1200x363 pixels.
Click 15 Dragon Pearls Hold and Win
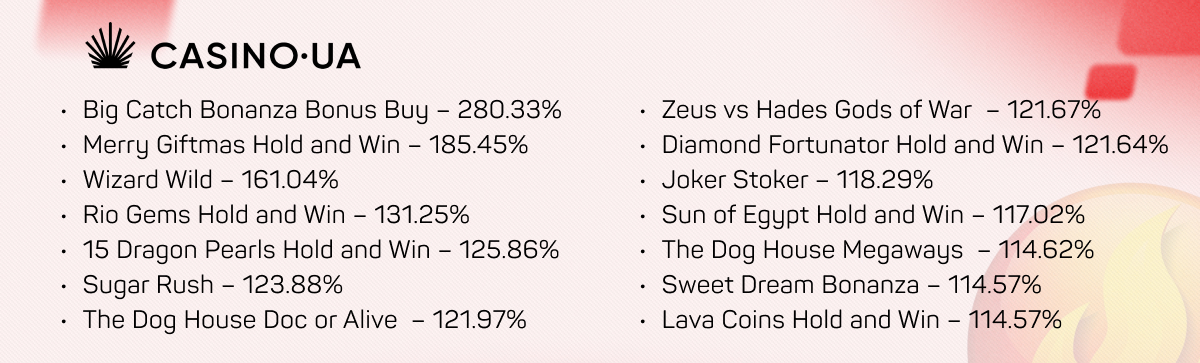(x=321, y=250)
